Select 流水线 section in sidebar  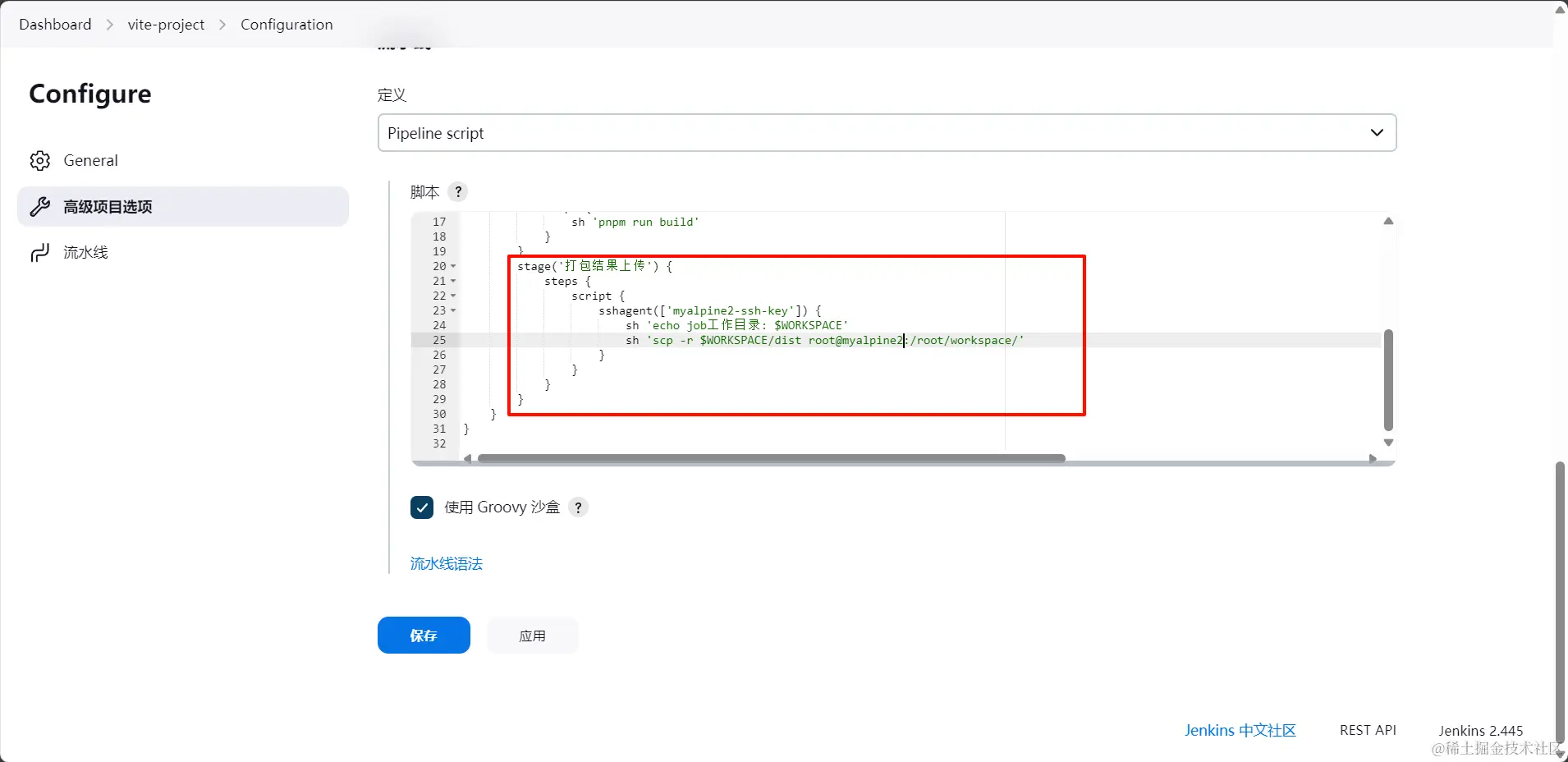(x=183, y=253)
